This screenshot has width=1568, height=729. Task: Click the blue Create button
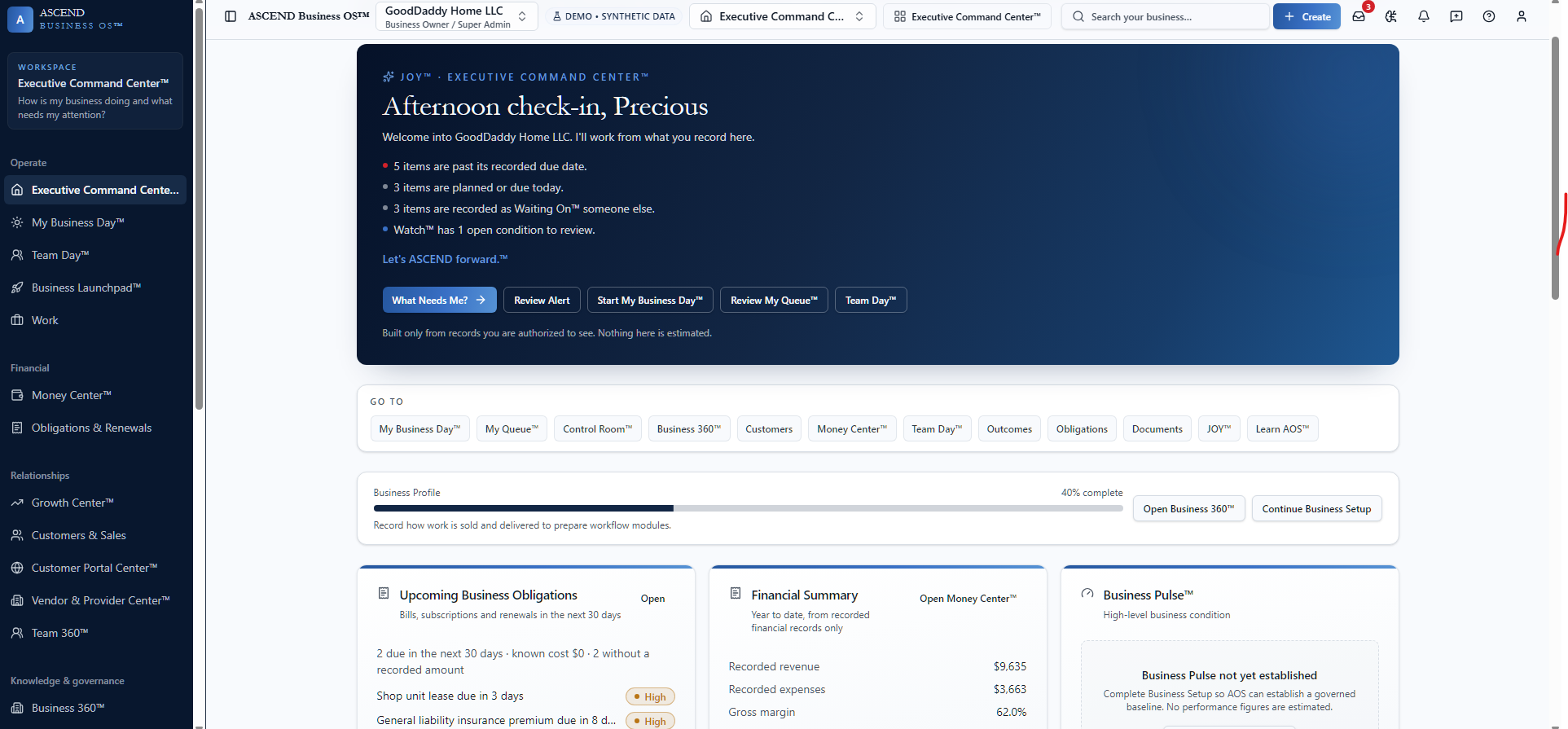(1307, 16)
